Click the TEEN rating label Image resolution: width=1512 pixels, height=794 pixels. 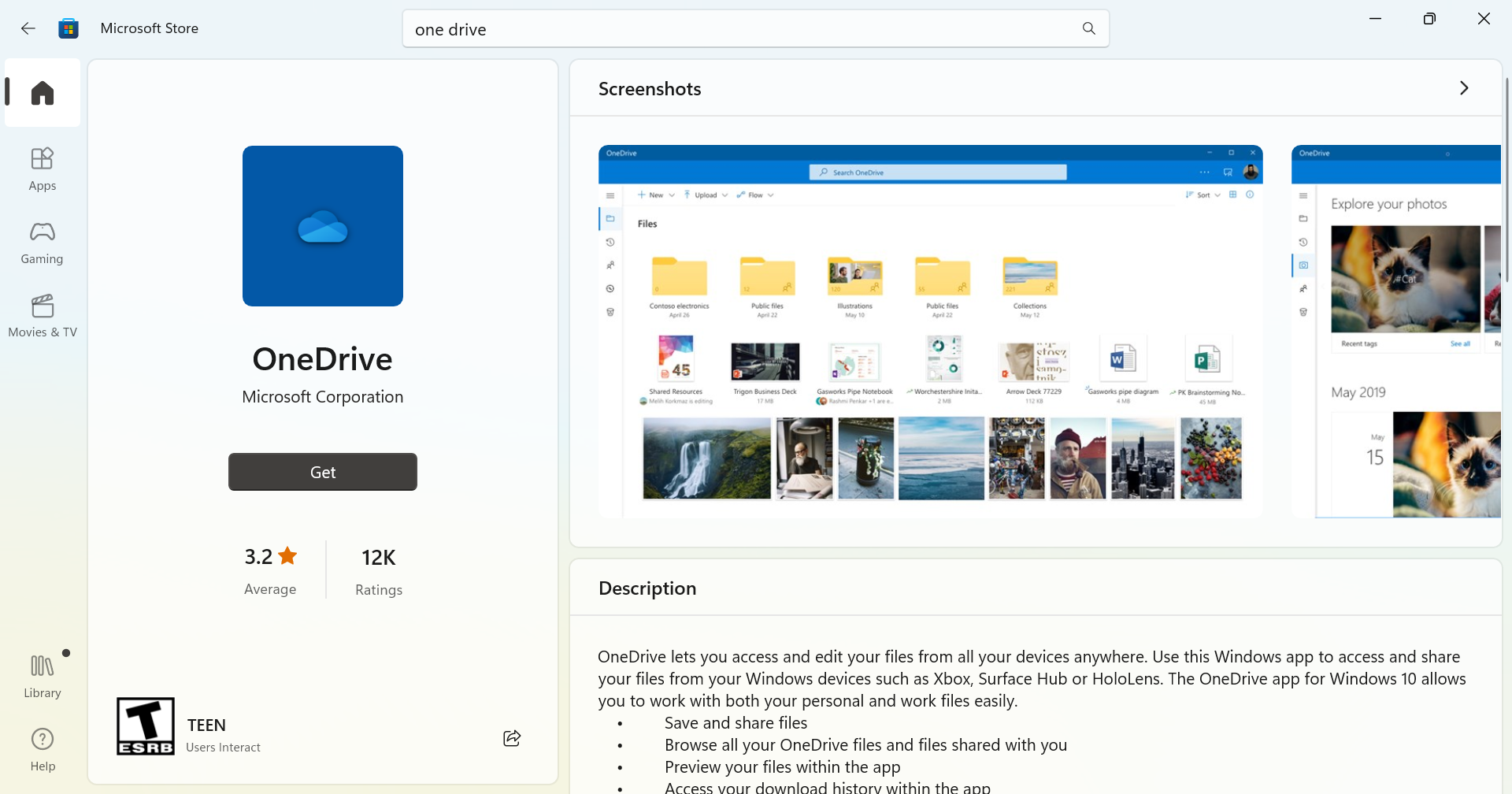point(206,725)
